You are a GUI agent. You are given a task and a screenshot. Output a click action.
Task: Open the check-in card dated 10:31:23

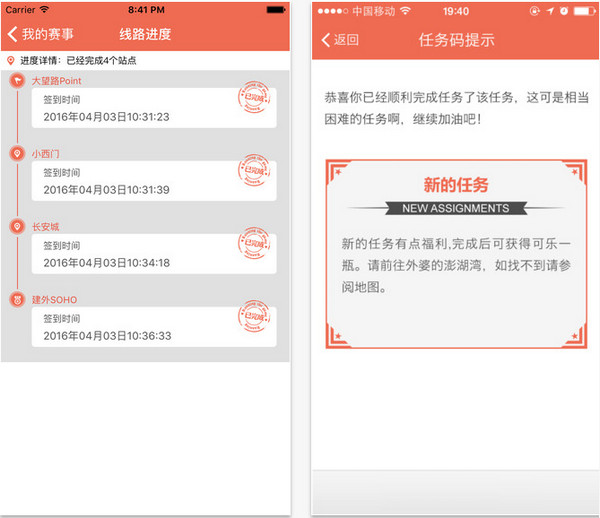click(x=154, y=108)
